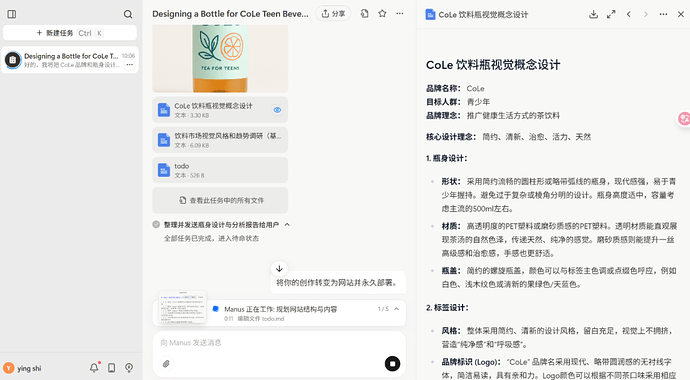Click the pink floating assistant icon
This screenshot has width=690, height=380.
point(684,118)
